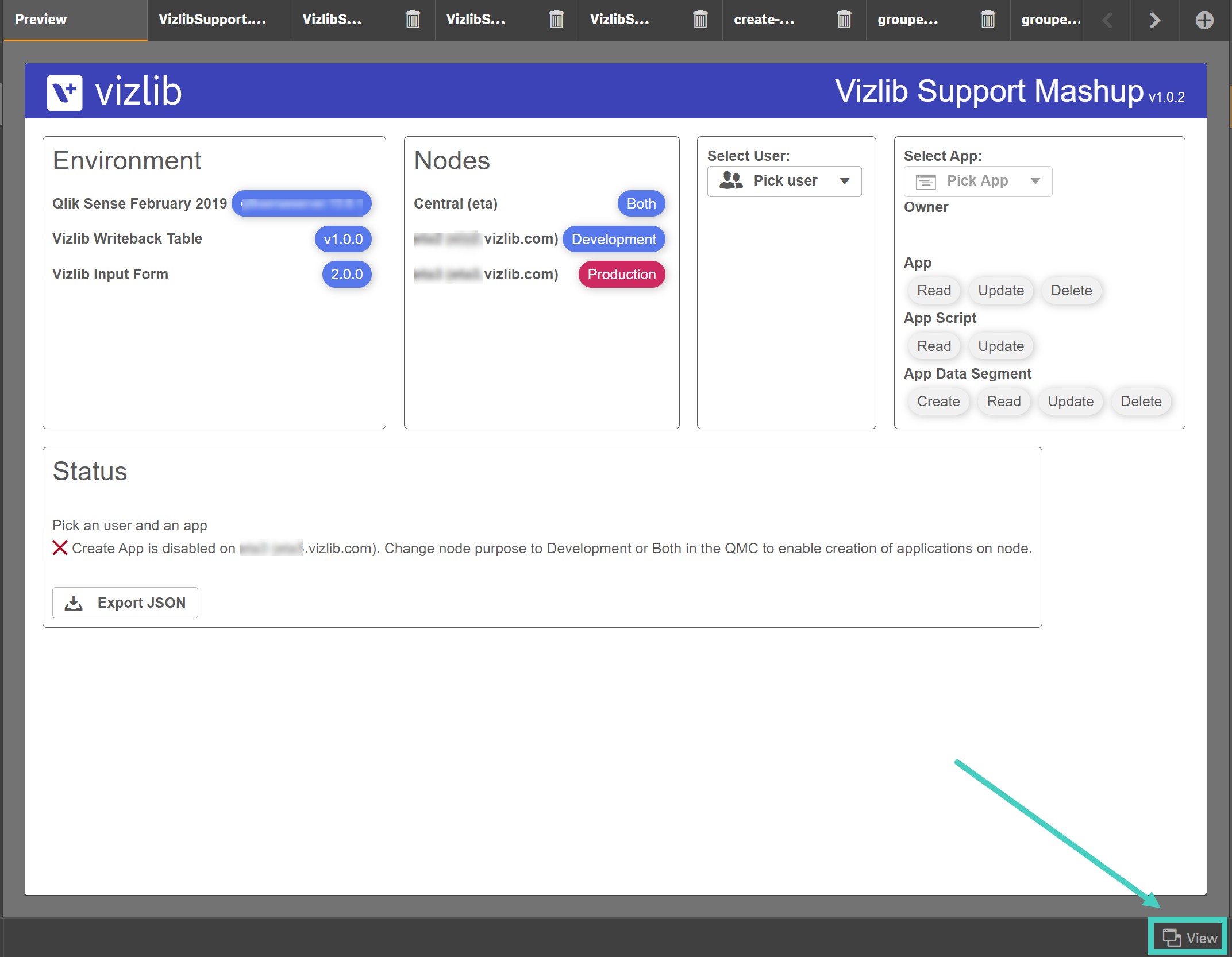This screenshot has width=1232, height=957.
Task: Click the 'Pick an user and an app' message
Action: click(130, 525)
